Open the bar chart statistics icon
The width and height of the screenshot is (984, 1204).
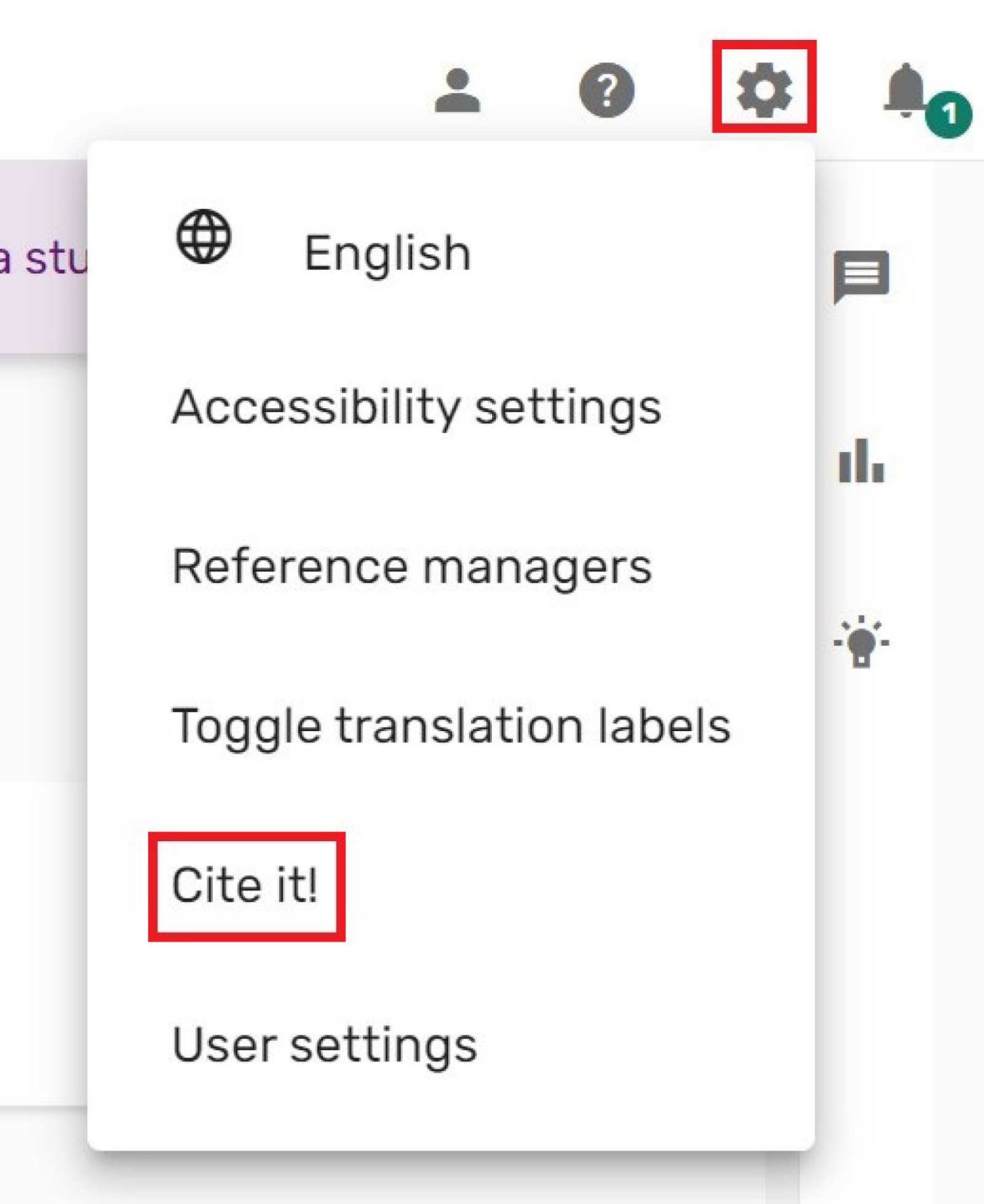click(861, 460)
